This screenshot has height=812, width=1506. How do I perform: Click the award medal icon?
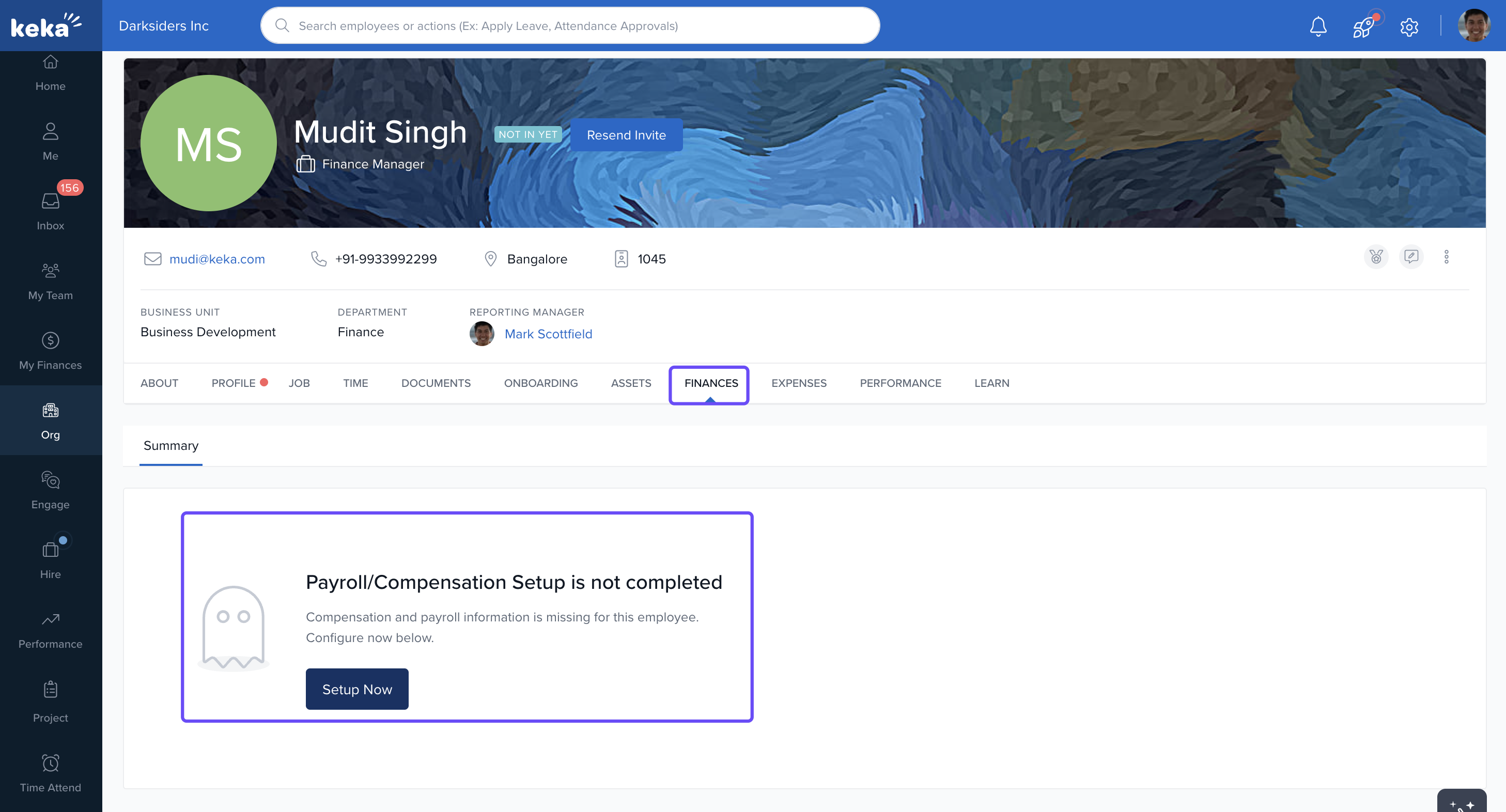pyautogui.click(x=1376, y=257)
